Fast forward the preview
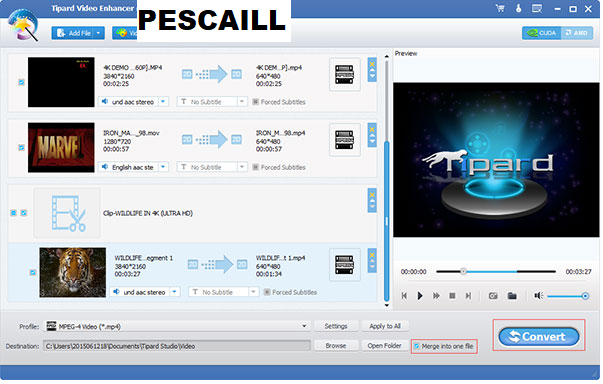The width and height of the screenshot is (603, 384). (x=436, y=296)
